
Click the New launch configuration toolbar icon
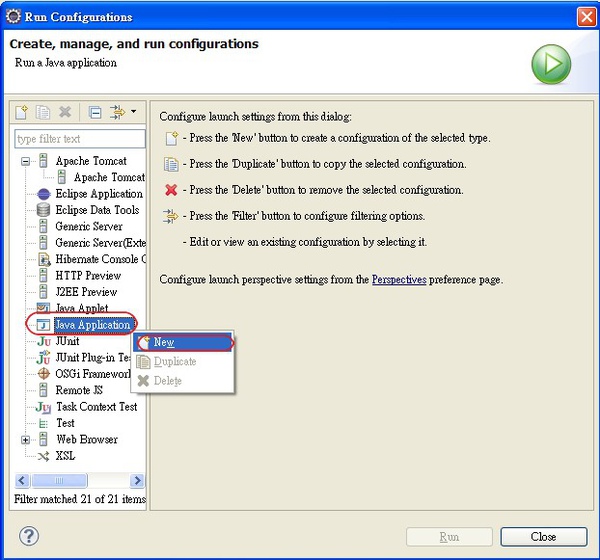(21, 112)
